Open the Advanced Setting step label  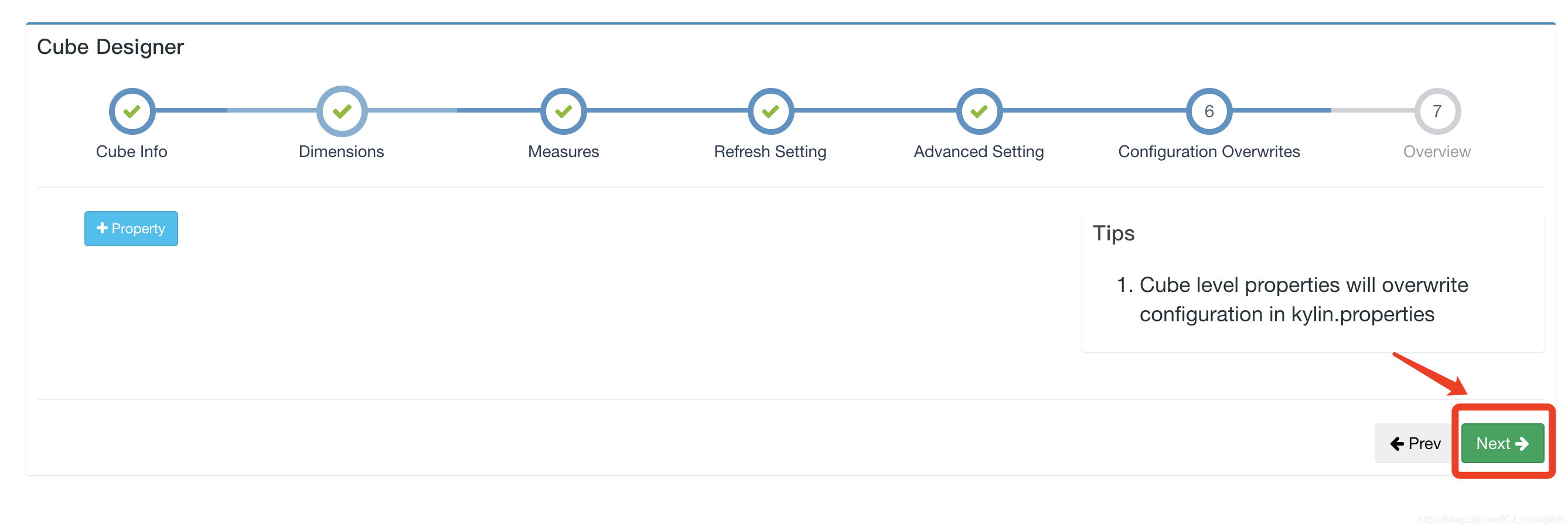click(x=979, y=152)
